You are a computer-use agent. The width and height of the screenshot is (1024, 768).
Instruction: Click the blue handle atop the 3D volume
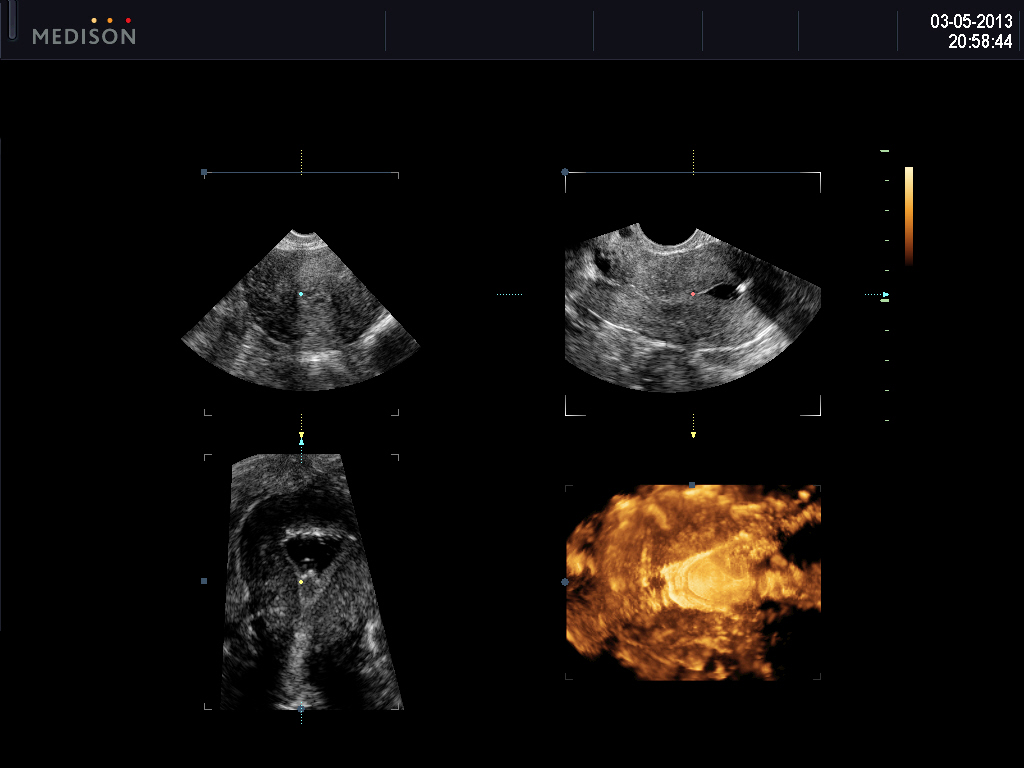(x=692, y=485)
